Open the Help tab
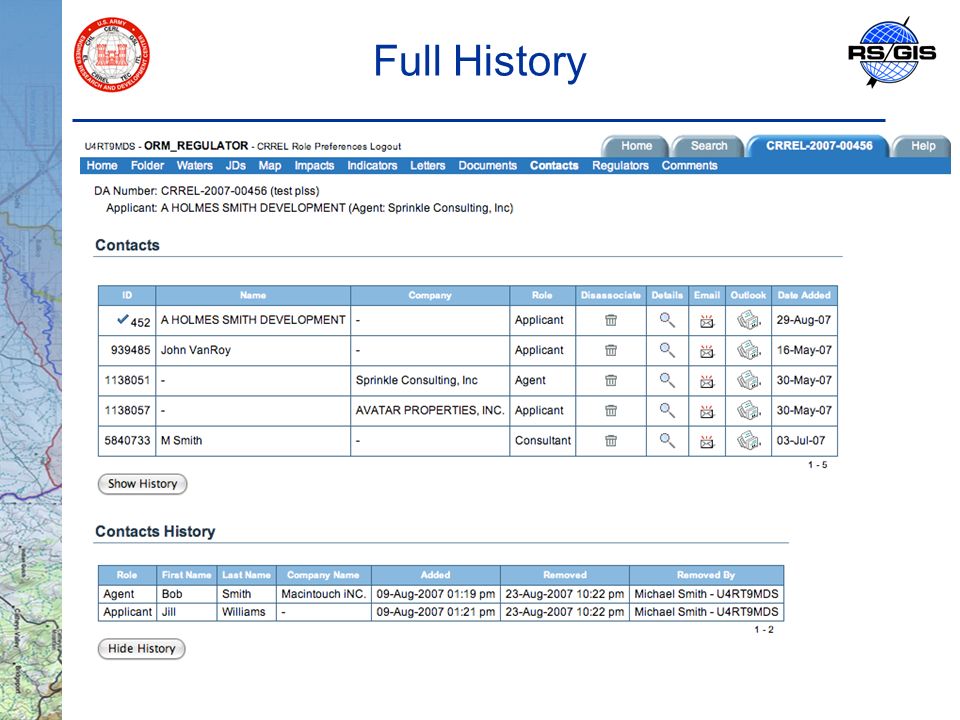This screenshot has height=720, width=960. tap(923, 146)
